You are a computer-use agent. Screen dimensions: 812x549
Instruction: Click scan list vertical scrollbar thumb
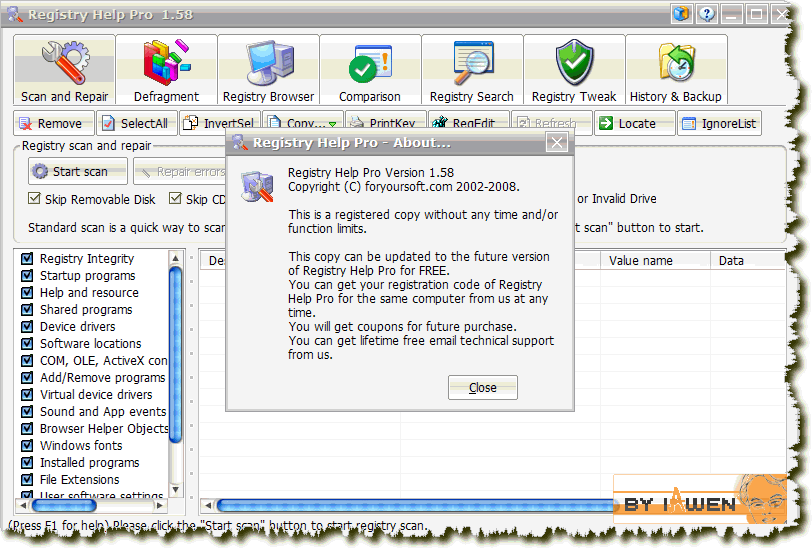click(x=176, y=355)
